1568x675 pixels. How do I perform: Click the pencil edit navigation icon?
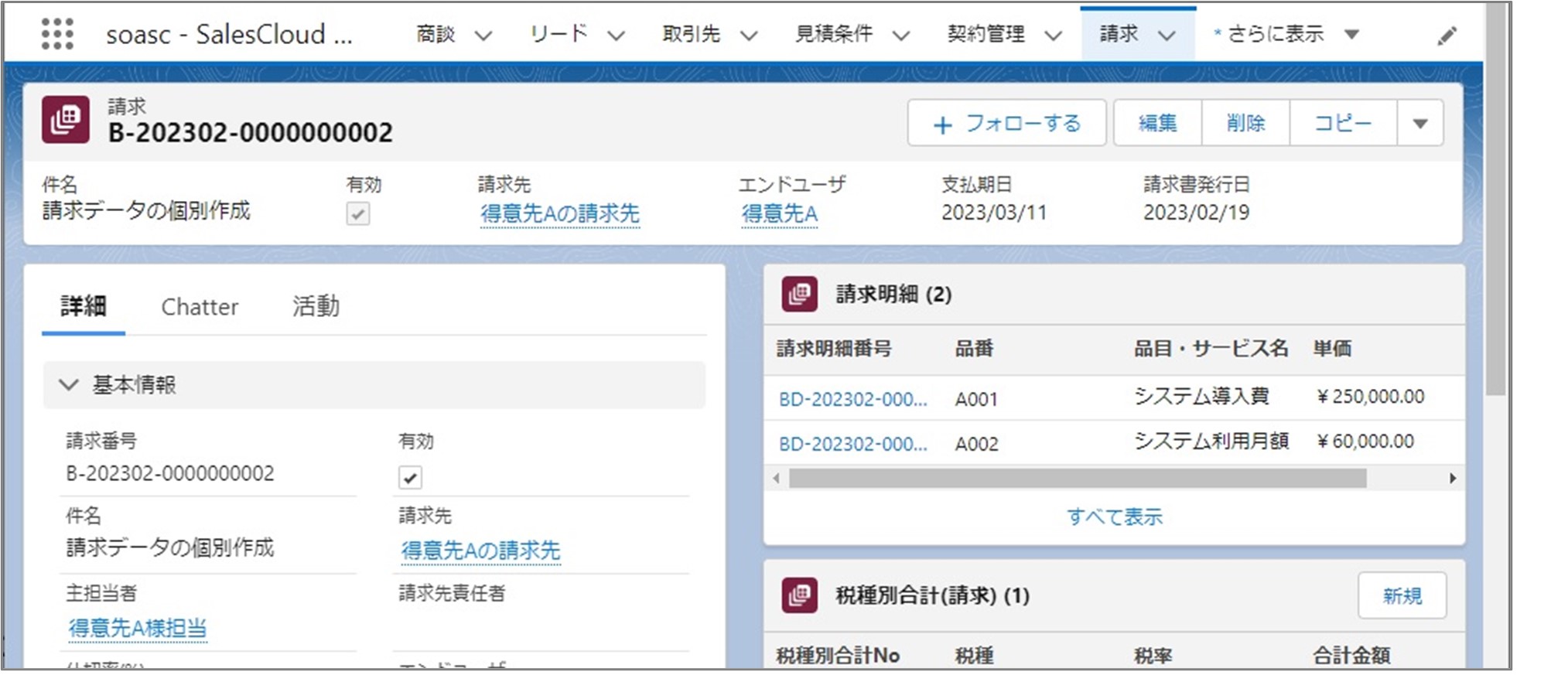[1447, 36]
